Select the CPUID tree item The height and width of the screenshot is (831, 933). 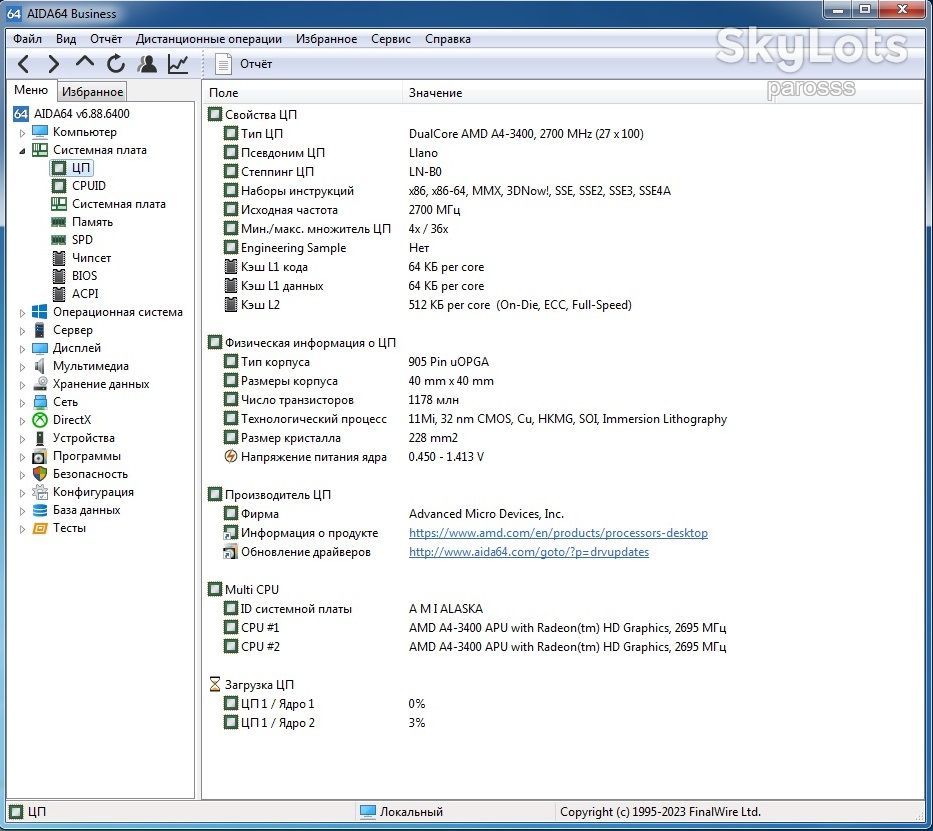tap(89, 186)
